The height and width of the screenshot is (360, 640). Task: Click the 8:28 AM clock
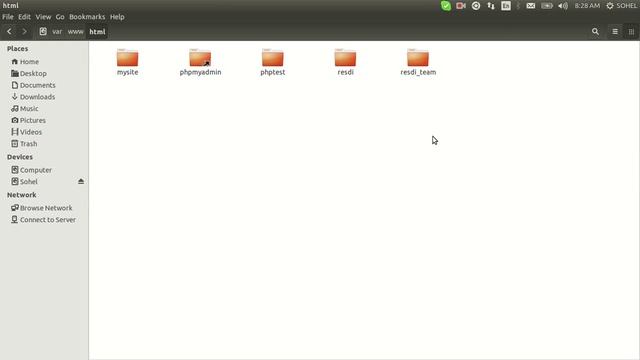pos(587,6)
